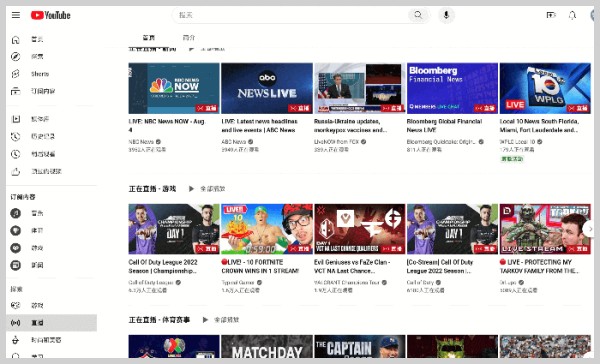The width and height of the screenshot is (600, 364).
Task: Play all in live sports section
Action: [x=221, y=320]
